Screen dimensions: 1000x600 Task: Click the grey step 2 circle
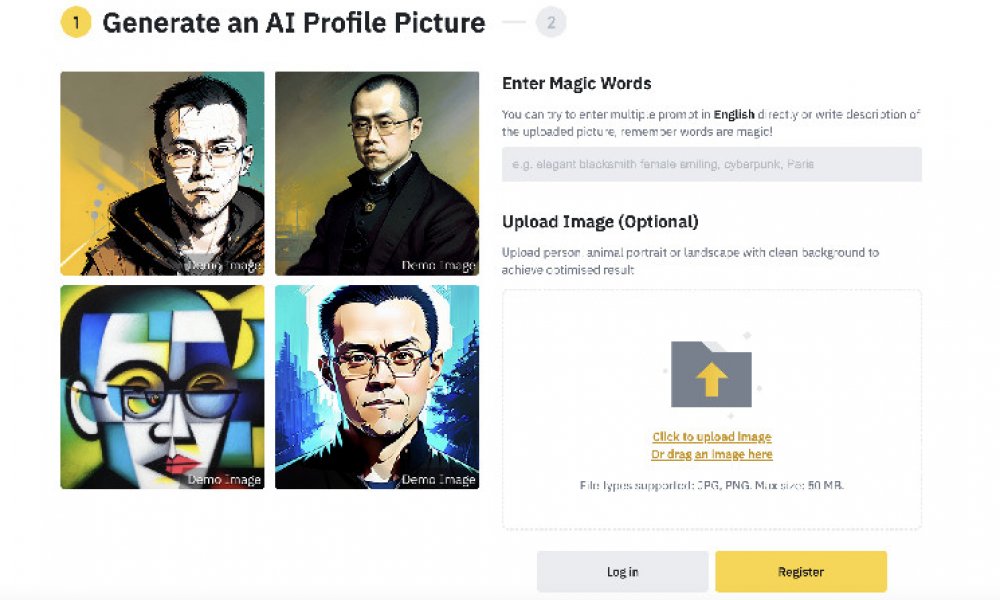551,22
